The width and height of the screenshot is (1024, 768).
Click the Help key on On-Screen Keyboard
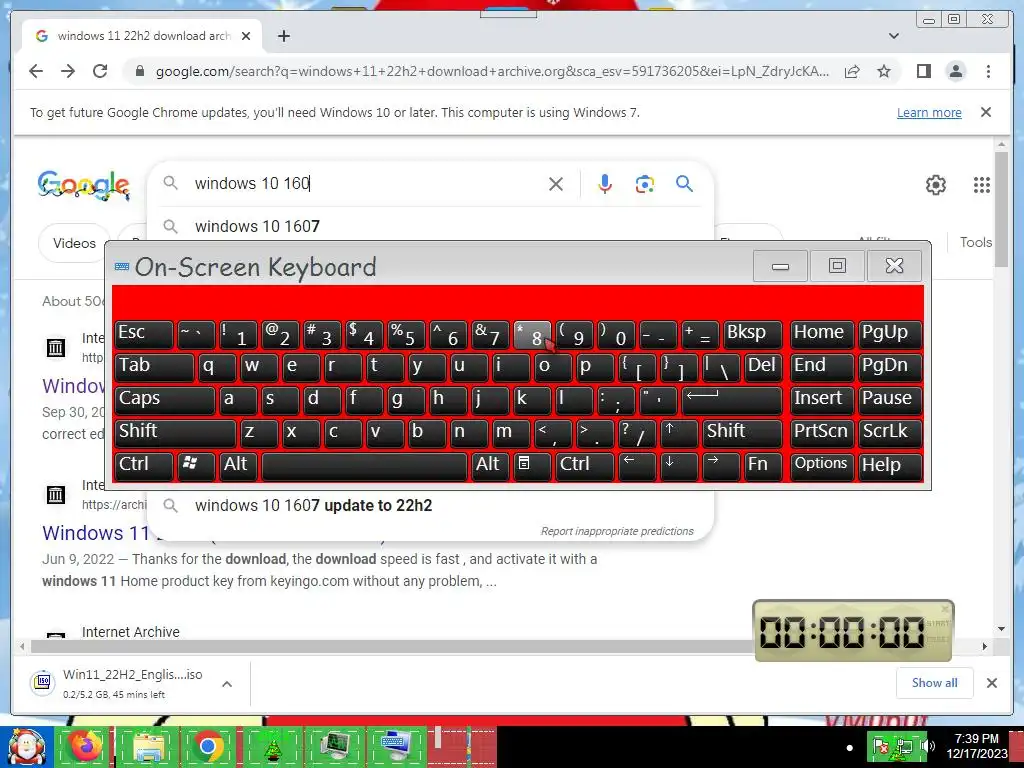pyautogui.click(x=890, y=466)
